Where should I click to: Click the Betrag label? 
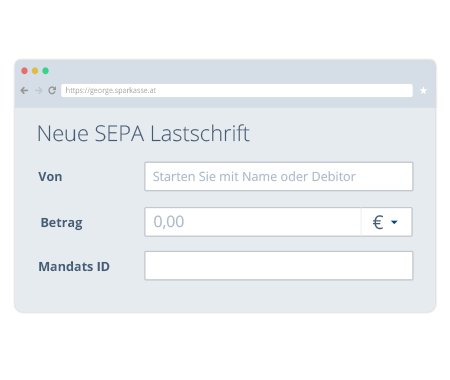pos(61,223)
